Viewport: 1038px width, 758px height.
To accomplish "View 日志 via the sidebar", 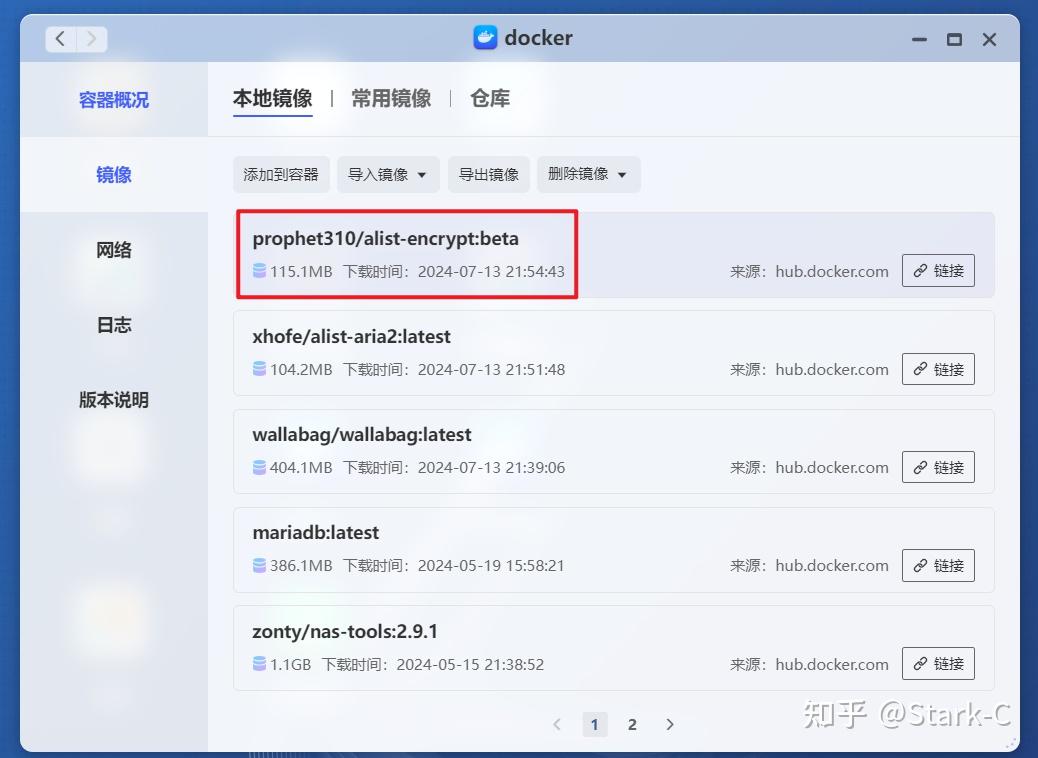I will point(113,324).
